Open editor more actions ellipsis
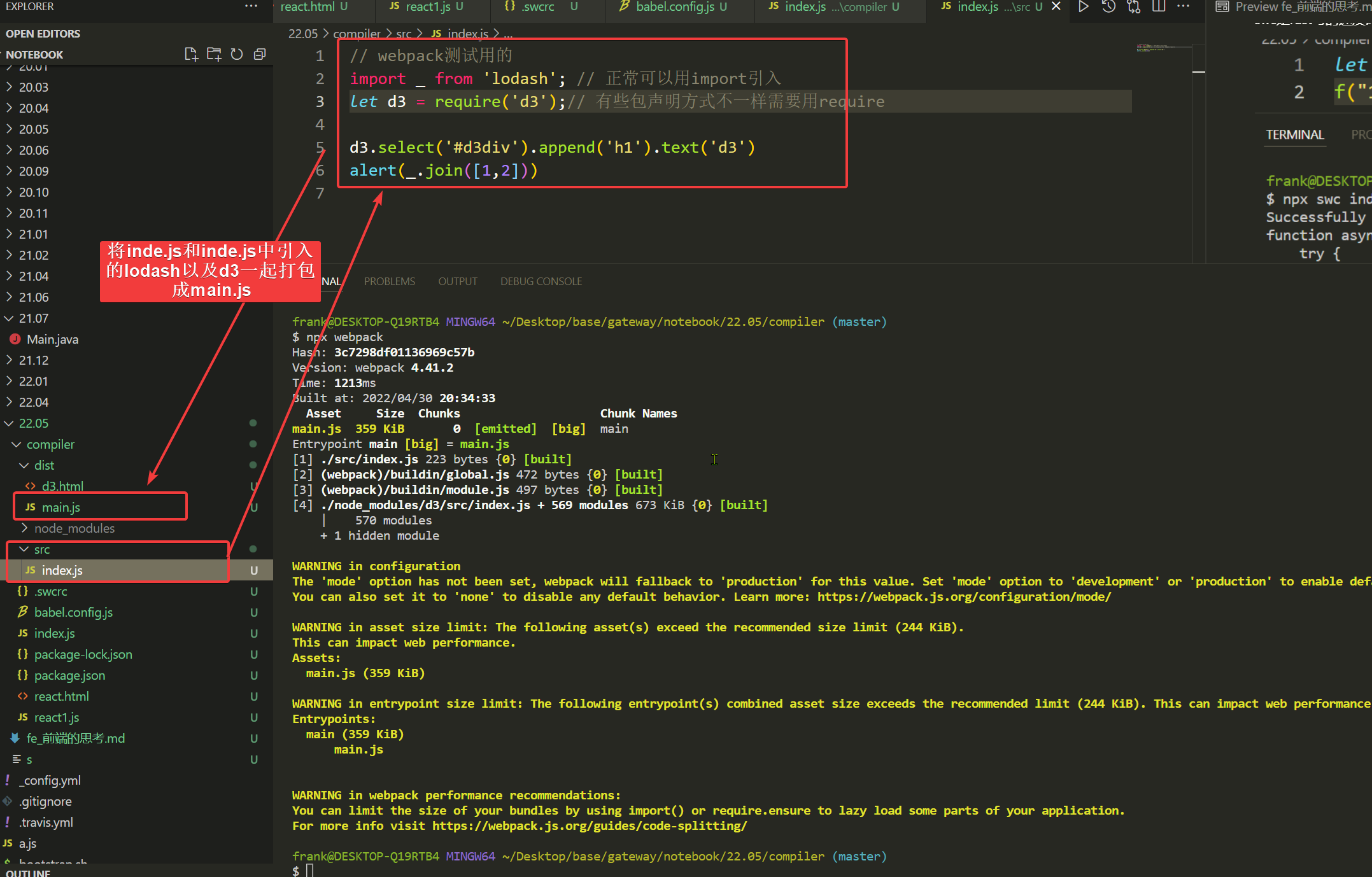The image size is (1372, 877). (1184, 6)
